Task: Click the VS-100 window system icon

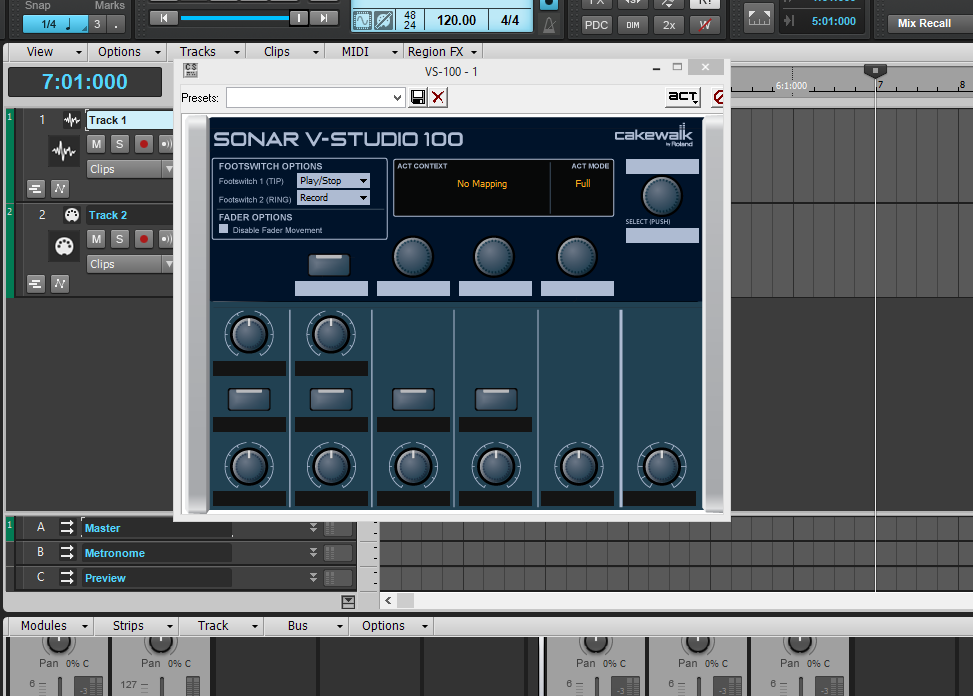Action: pyautogui.click(x=191, y=70)
